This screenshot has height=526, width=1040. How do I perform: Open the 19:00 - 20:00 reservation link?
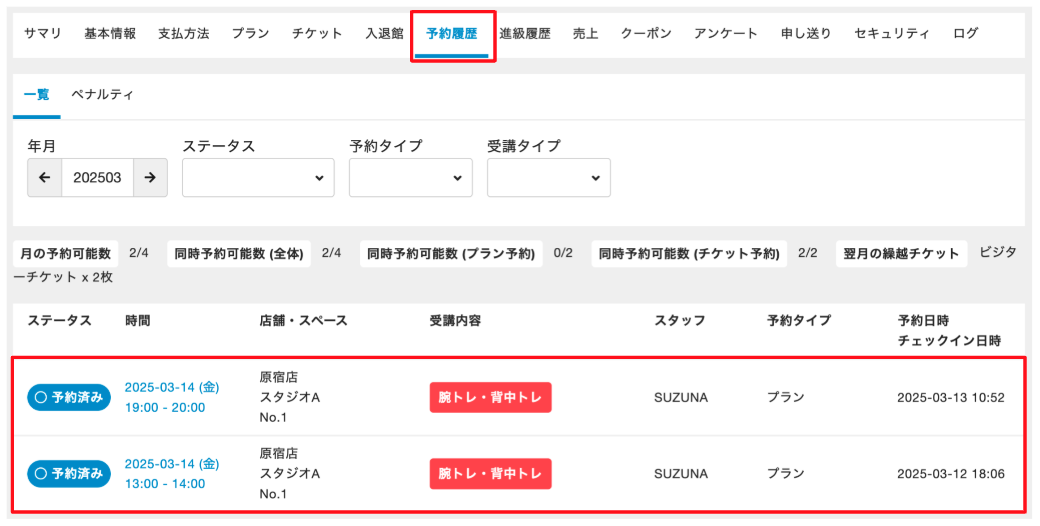point(165,407)
